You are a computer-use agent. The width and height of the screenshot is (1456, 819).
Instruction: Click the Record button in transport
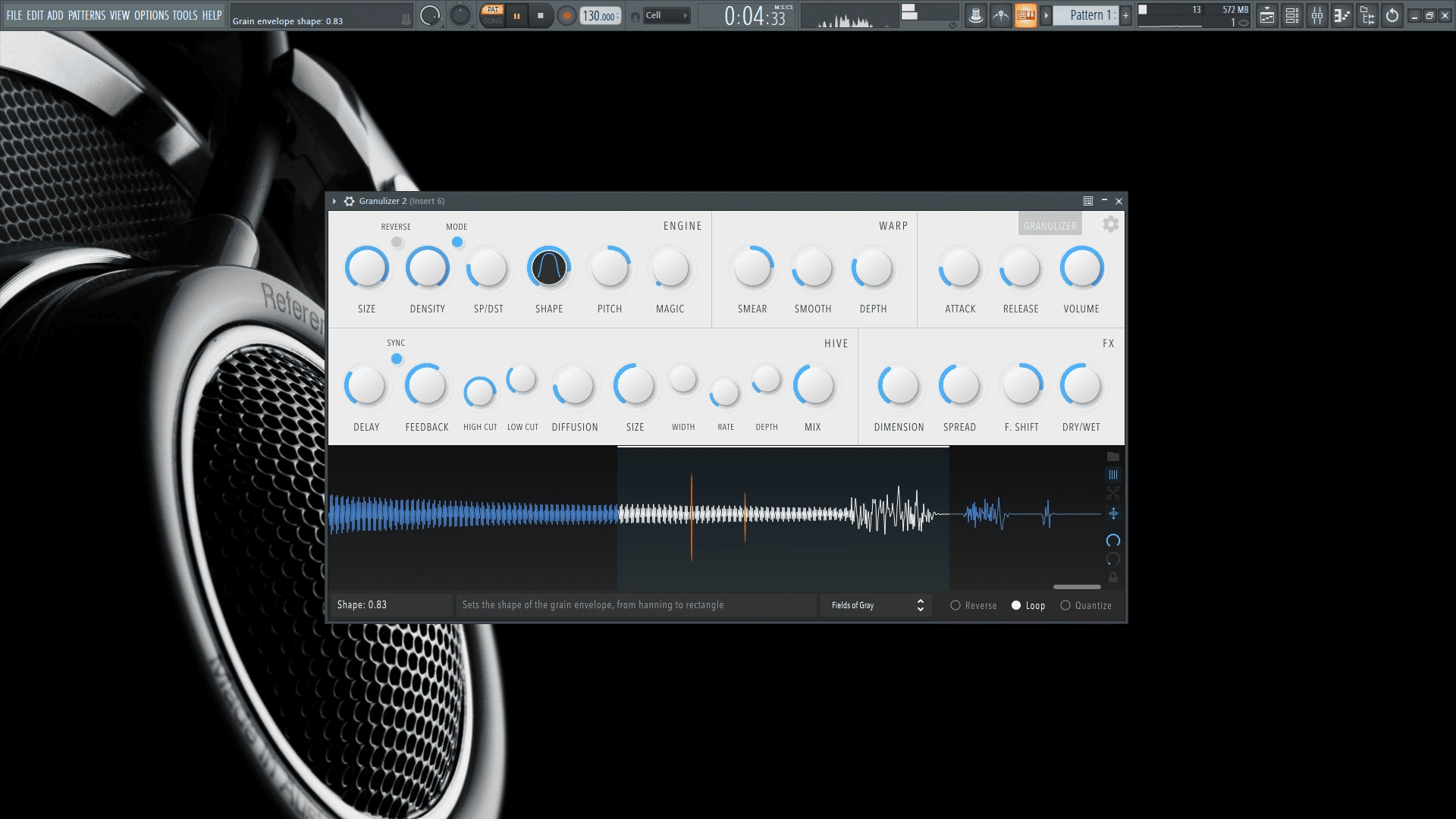point(566,16)
